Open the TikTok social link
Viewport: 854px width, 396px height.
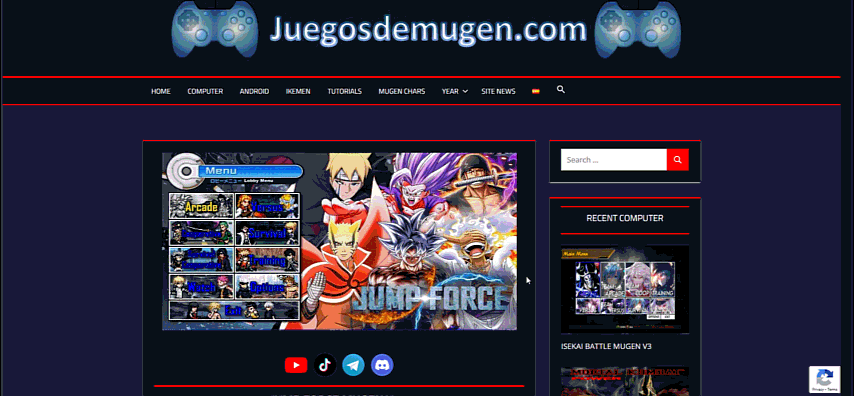click(x=325, y=365)
